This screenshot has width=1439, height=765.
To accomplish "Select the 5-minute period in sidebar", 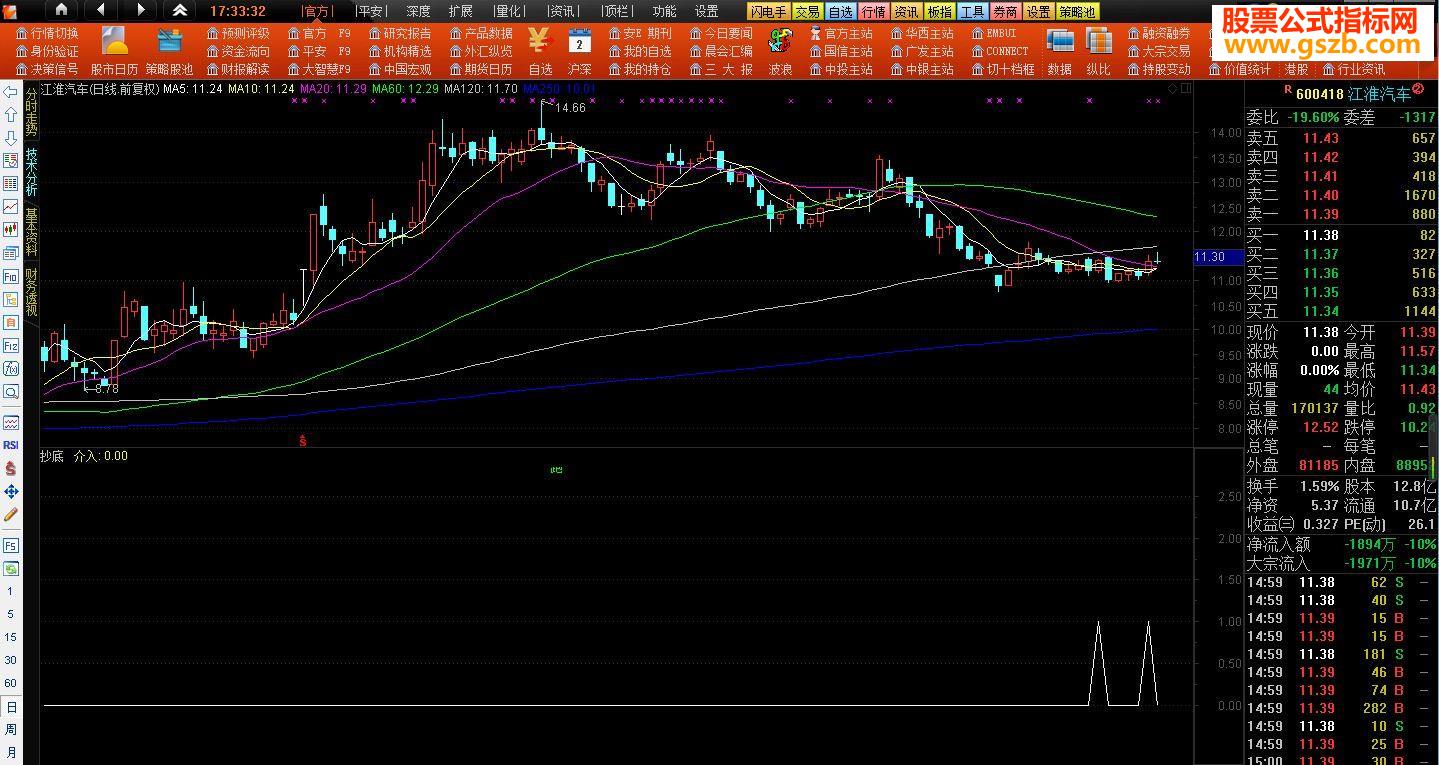I will click(11, 614).
